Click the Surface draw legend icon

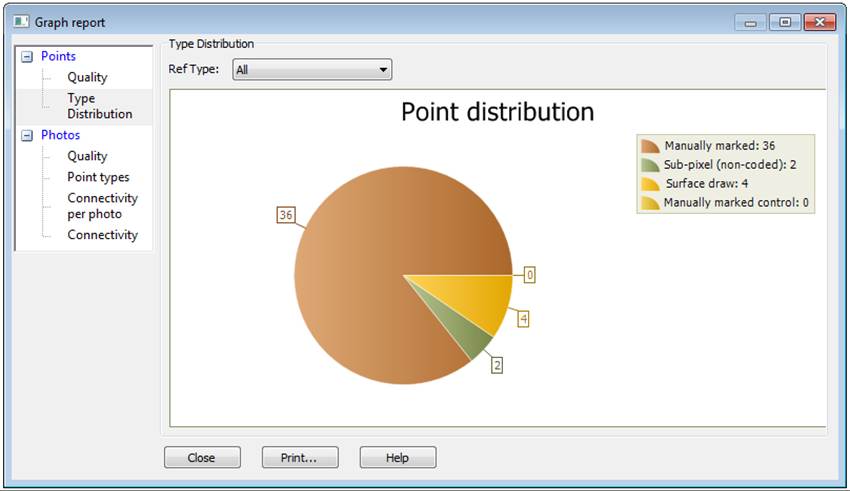[x=650, y=184]
